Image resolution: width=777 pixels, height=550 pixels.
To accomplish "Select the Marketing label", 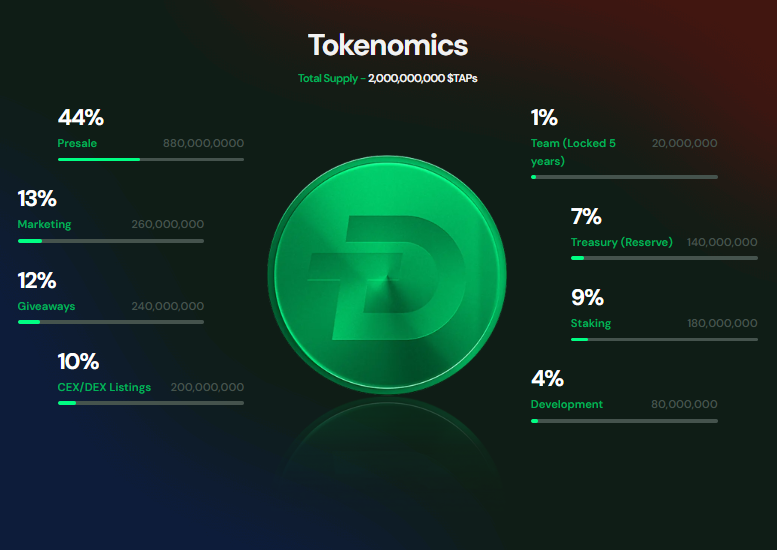I will 44,225.
